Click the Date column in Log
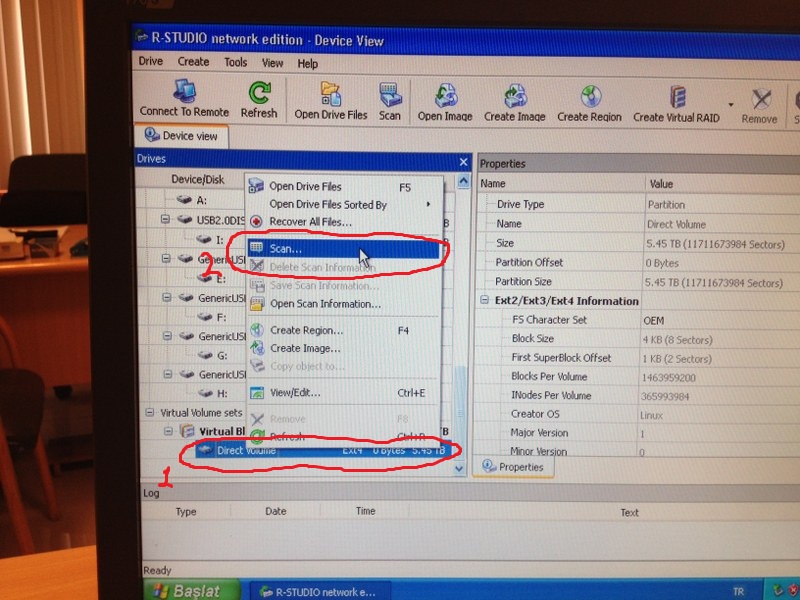 [x=276, y=511]
